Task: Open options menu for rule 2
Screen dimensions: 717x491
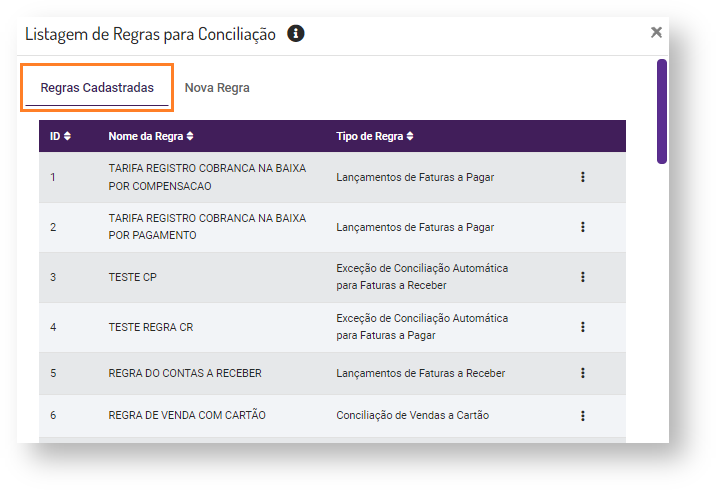Action: 582,227
